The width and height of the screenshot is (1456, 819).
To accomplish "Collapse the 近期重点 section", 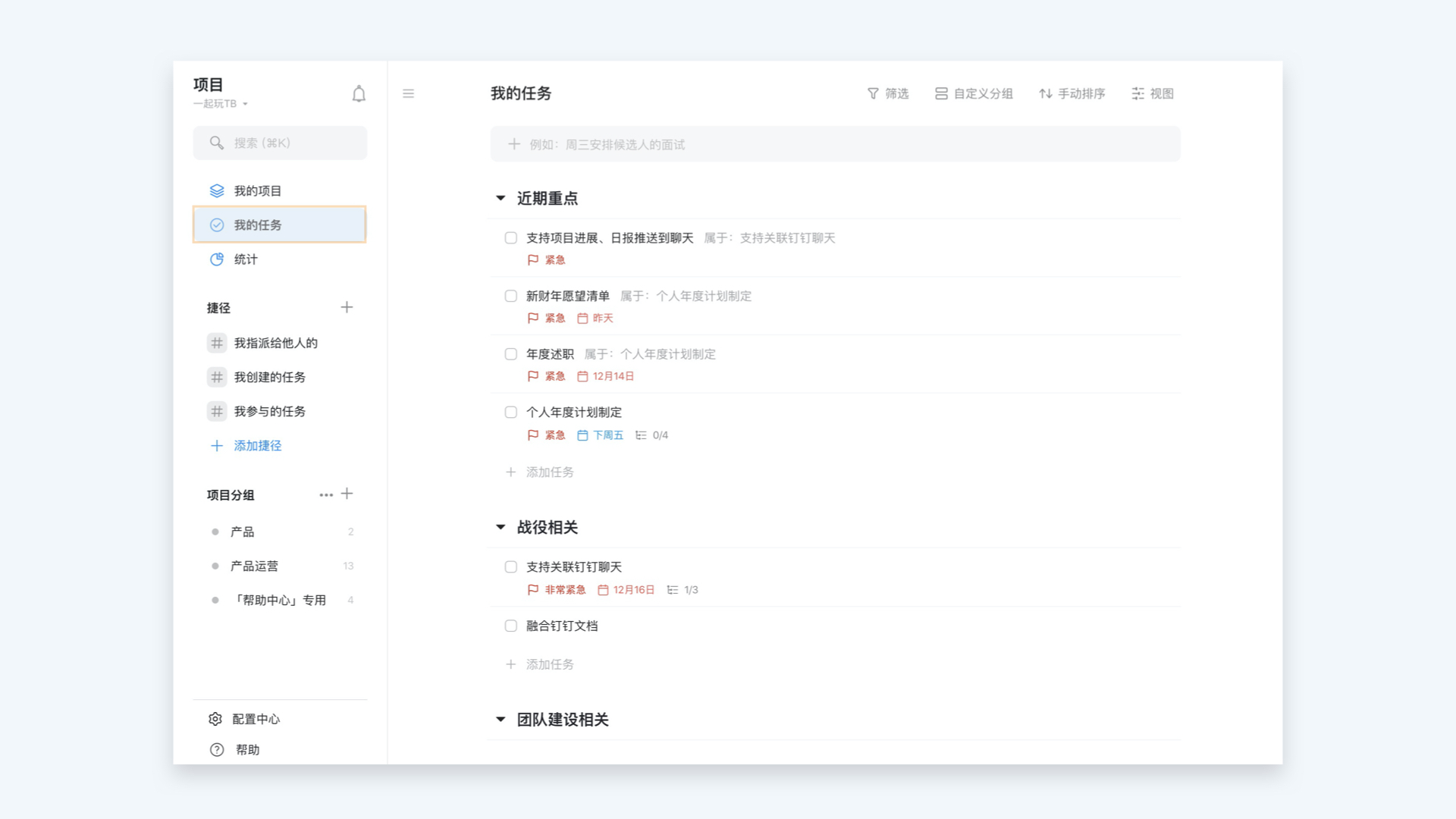I will 500,198.
